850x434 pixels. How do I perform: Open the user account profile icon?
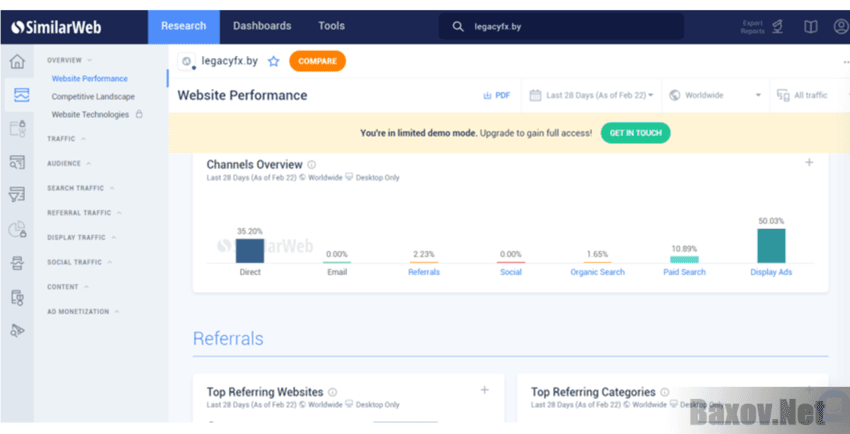(x=840, y=26)
